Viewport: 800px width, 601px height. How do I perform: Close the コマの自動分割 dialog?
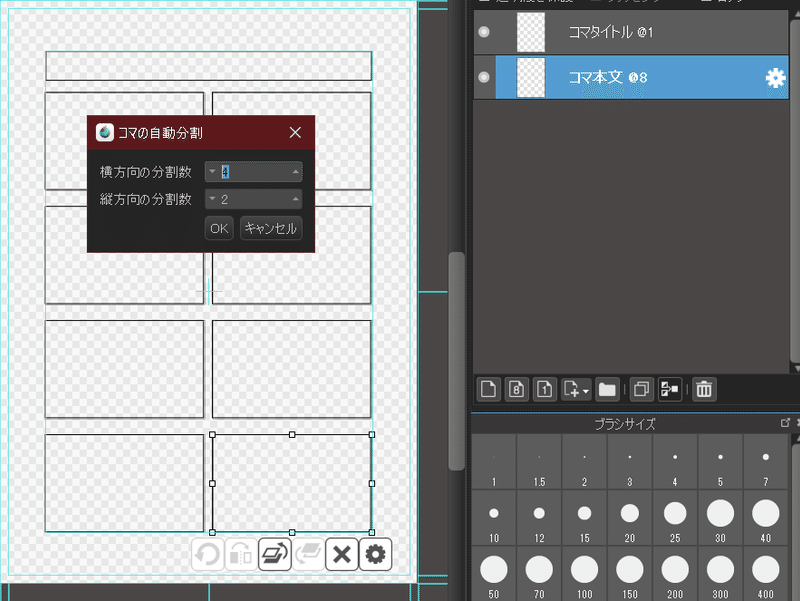[295, 133]
